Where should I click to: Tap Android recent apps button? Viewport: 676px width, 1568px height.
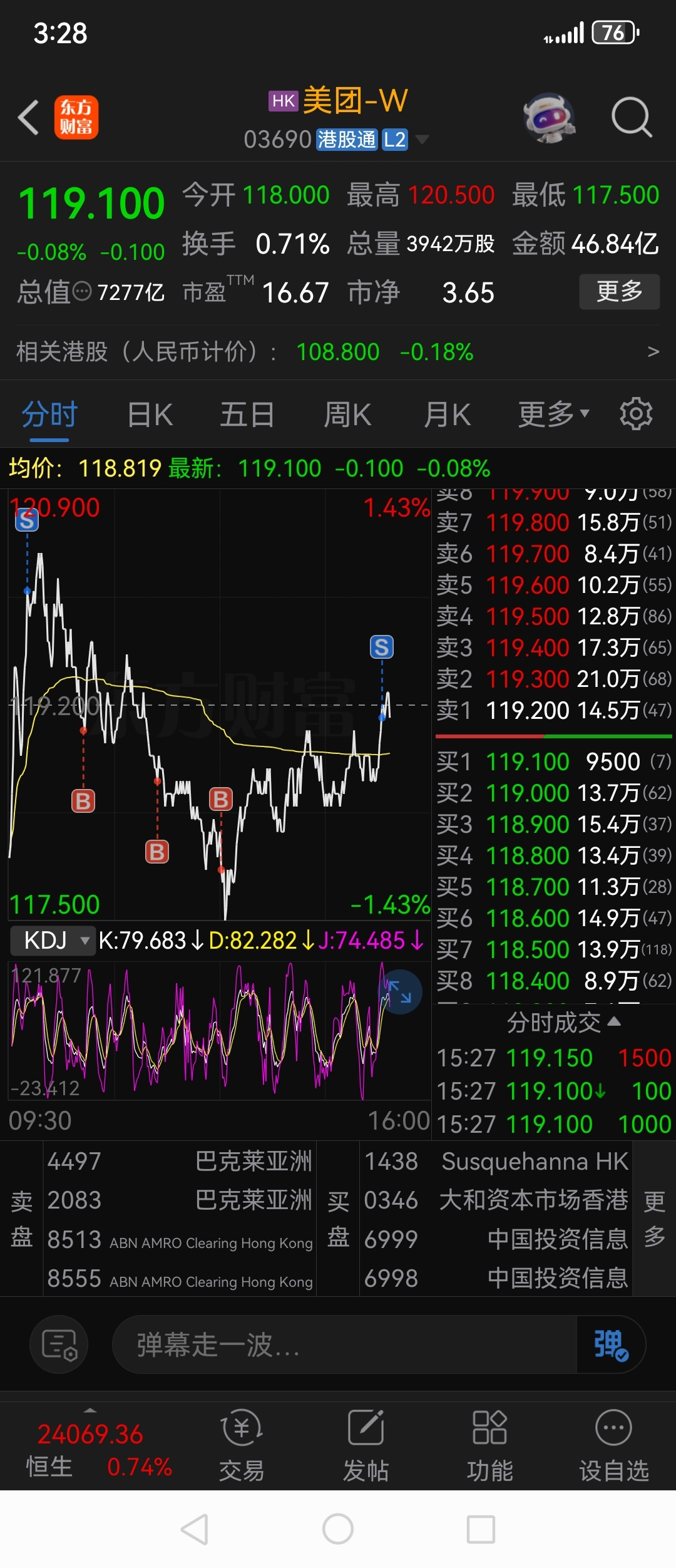pyautogui.click(x=481, y=1529)
